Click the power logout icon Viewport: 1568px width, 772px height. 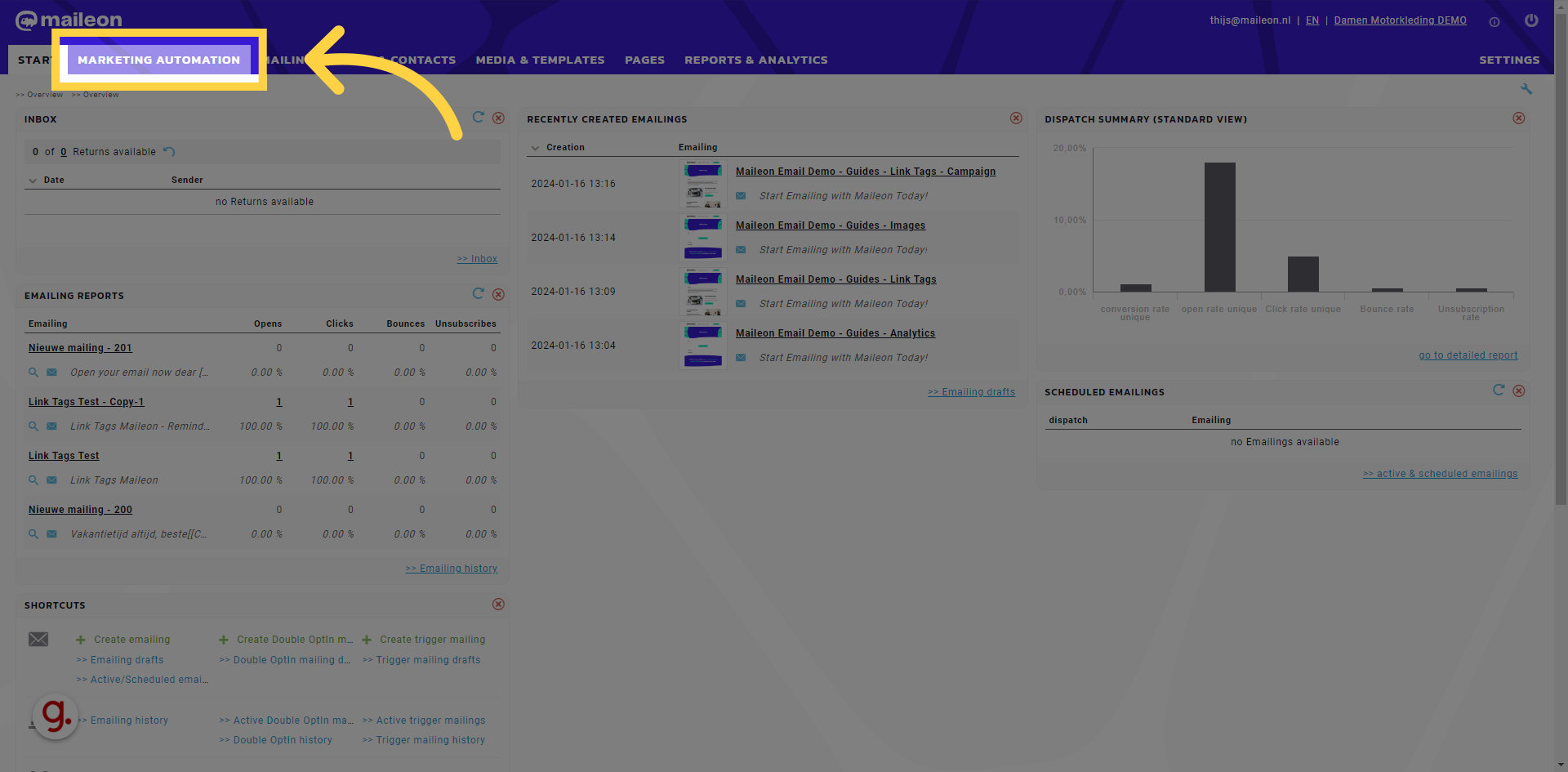click(1531, 20)
